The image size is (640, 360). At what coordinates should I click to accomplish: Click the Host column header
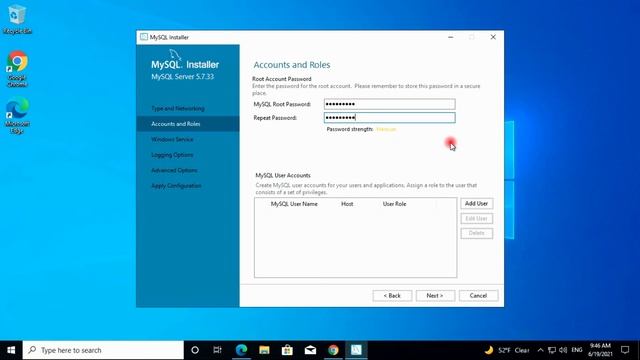click(347, 204)
